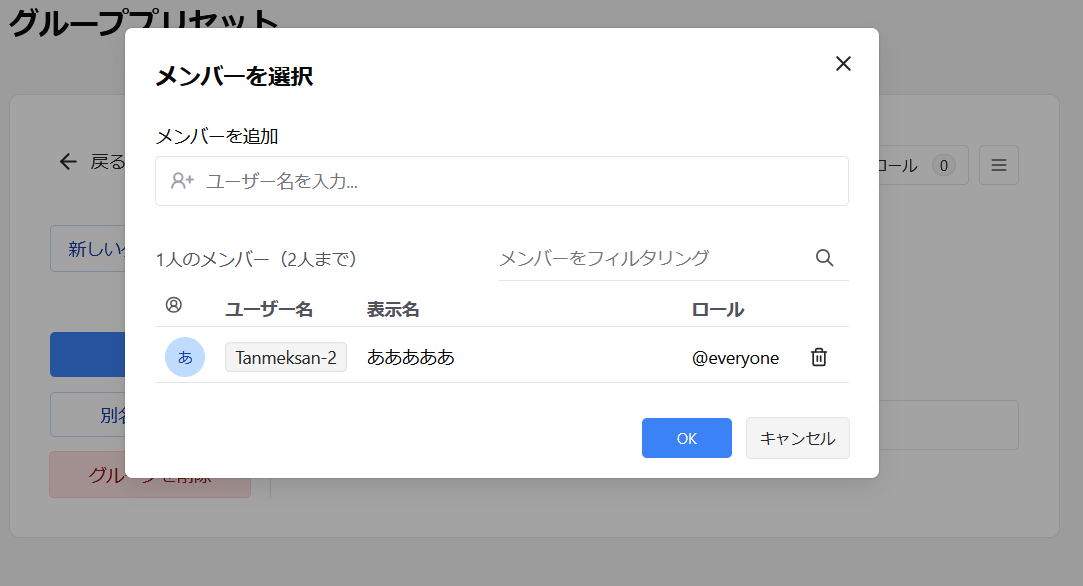Viewport: 1083px width, 586px height.
Task: Confirm member selection with OK
Action: pos(686,438)
